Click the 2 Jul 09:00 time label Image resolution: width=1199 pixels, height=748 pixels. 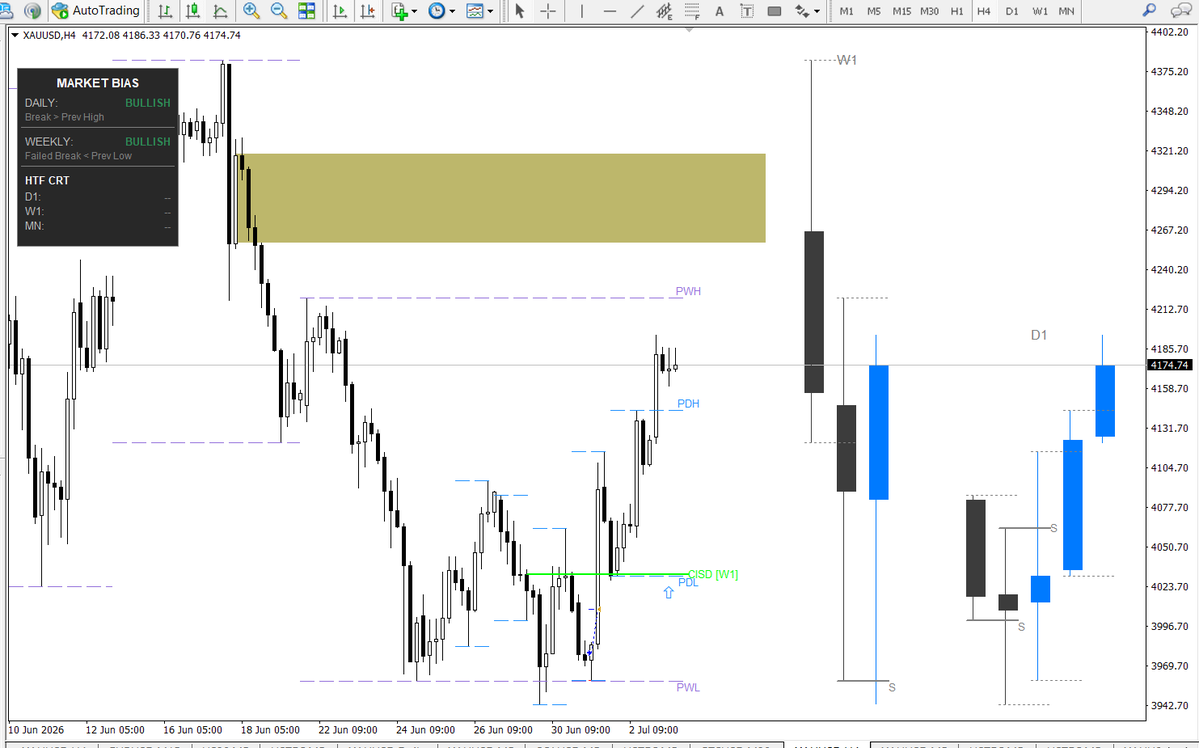pyautogui.click(x=654, y=730)
